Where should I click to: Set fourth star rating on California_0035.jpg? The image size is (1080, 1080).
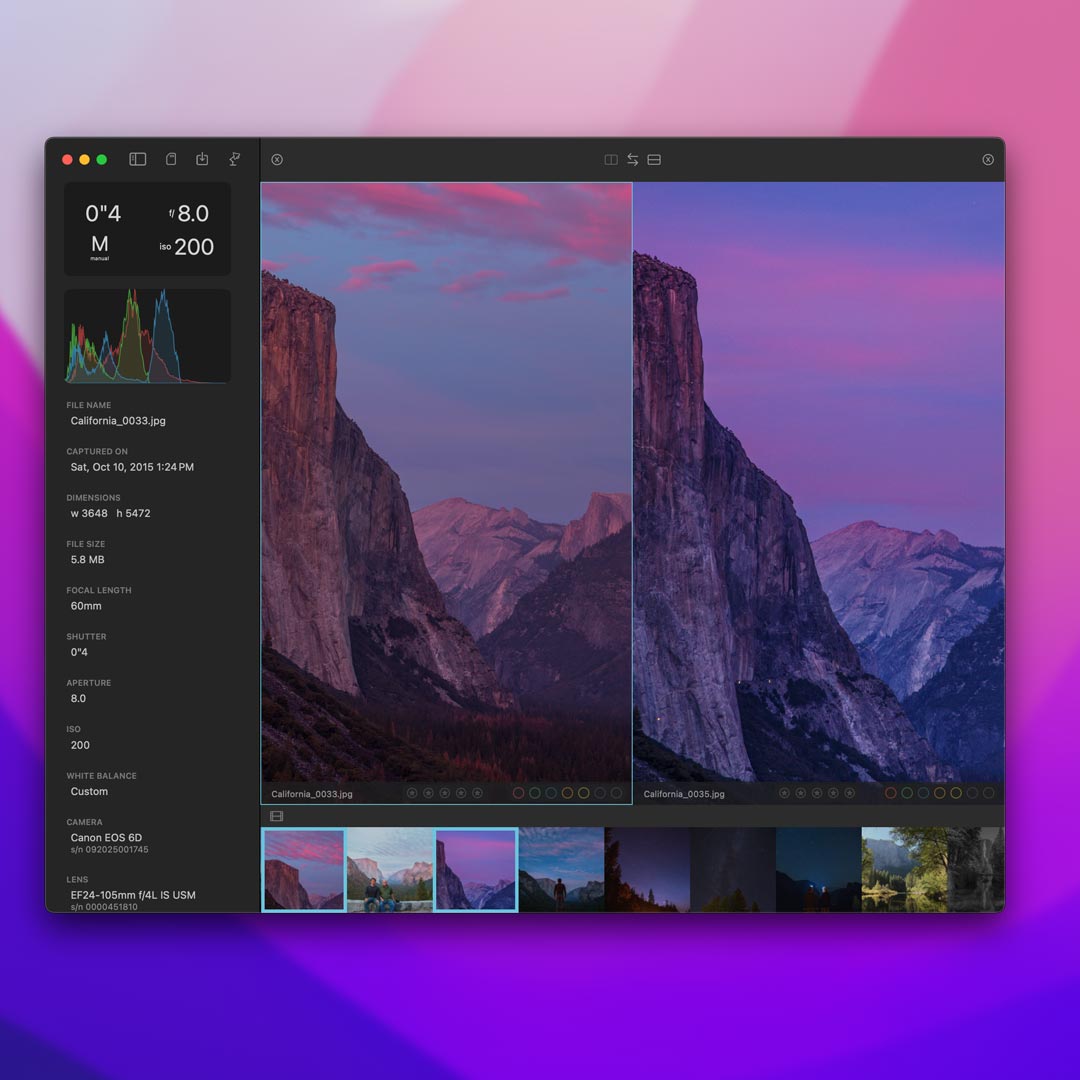833,793
